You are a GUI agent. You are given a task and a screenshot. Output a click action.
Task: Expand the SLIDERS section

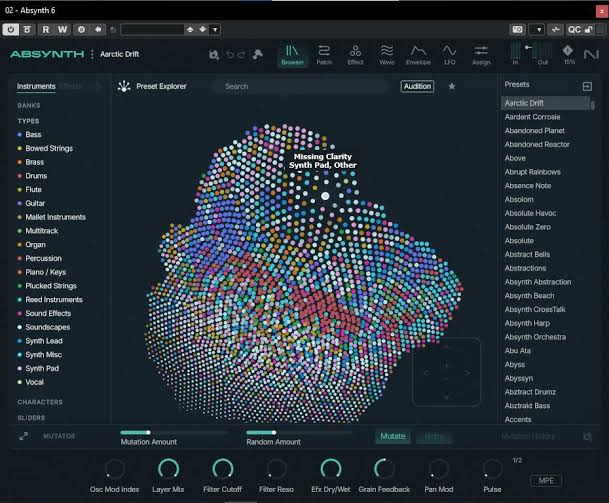coord(31,418)
